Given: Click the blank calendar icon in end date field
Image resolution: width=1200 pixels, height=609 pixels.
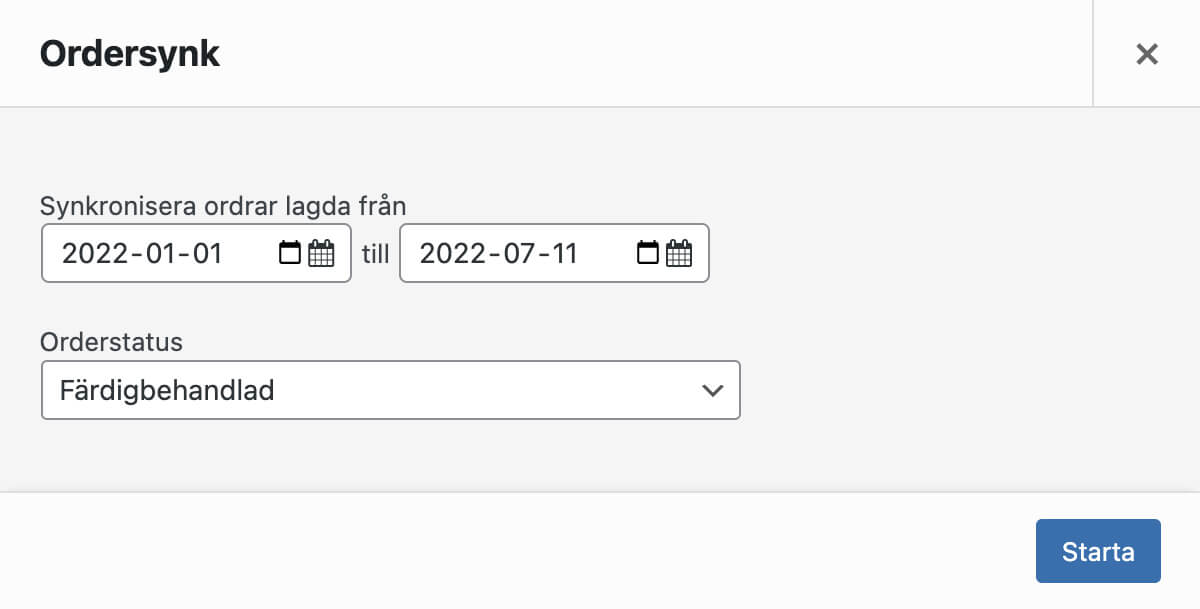Looking at the screenshot, I should tap(647, 253).
